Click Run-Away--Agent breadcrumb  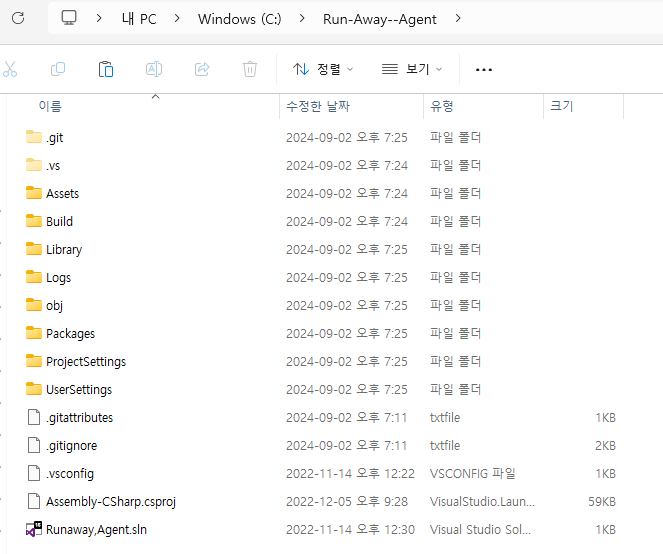tap(380, 19)
